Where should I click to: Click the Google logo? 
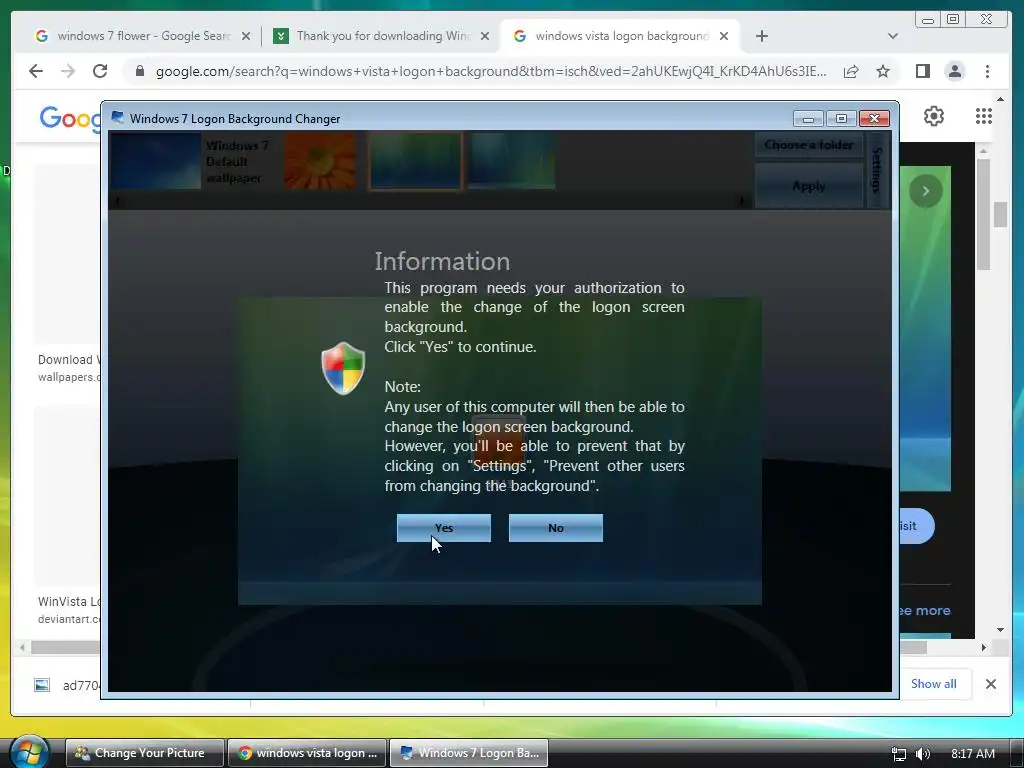(69, 118)
